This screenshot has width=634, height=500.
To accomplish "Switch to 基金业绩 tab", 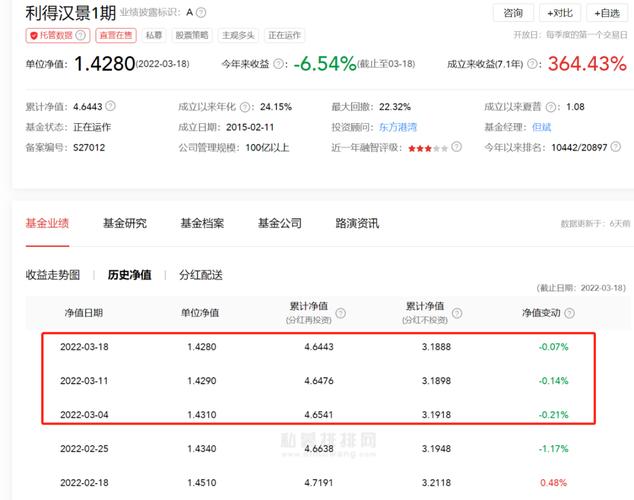I will (x=47, y=223).
